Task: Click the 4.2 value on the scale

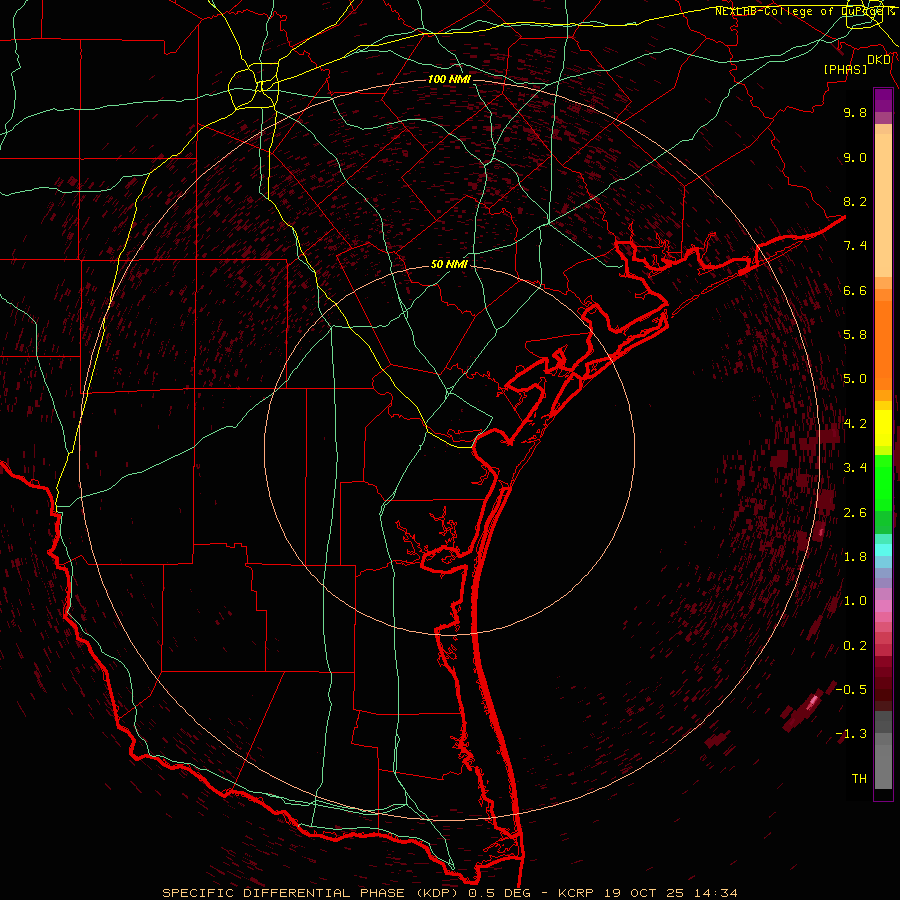Action: pos(855,424)
